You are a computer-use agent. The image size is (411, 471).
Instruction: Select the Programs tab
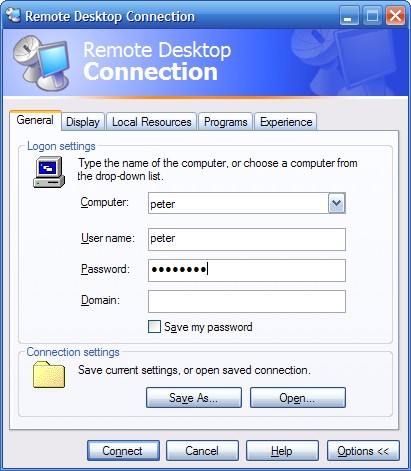coord(225,122)
